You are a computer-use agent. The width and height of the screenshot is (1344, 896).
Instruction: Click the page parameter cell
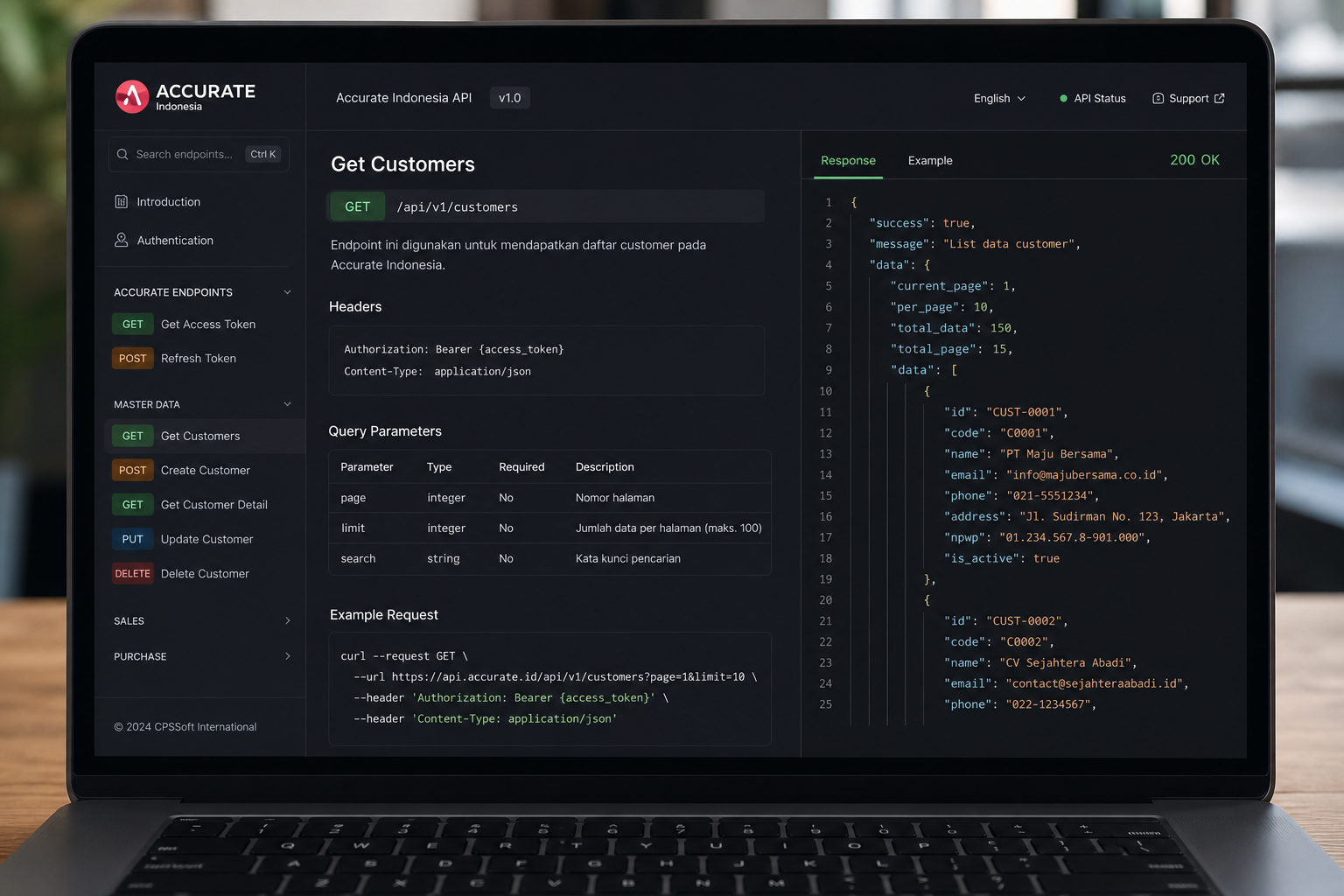coord(353,498)
